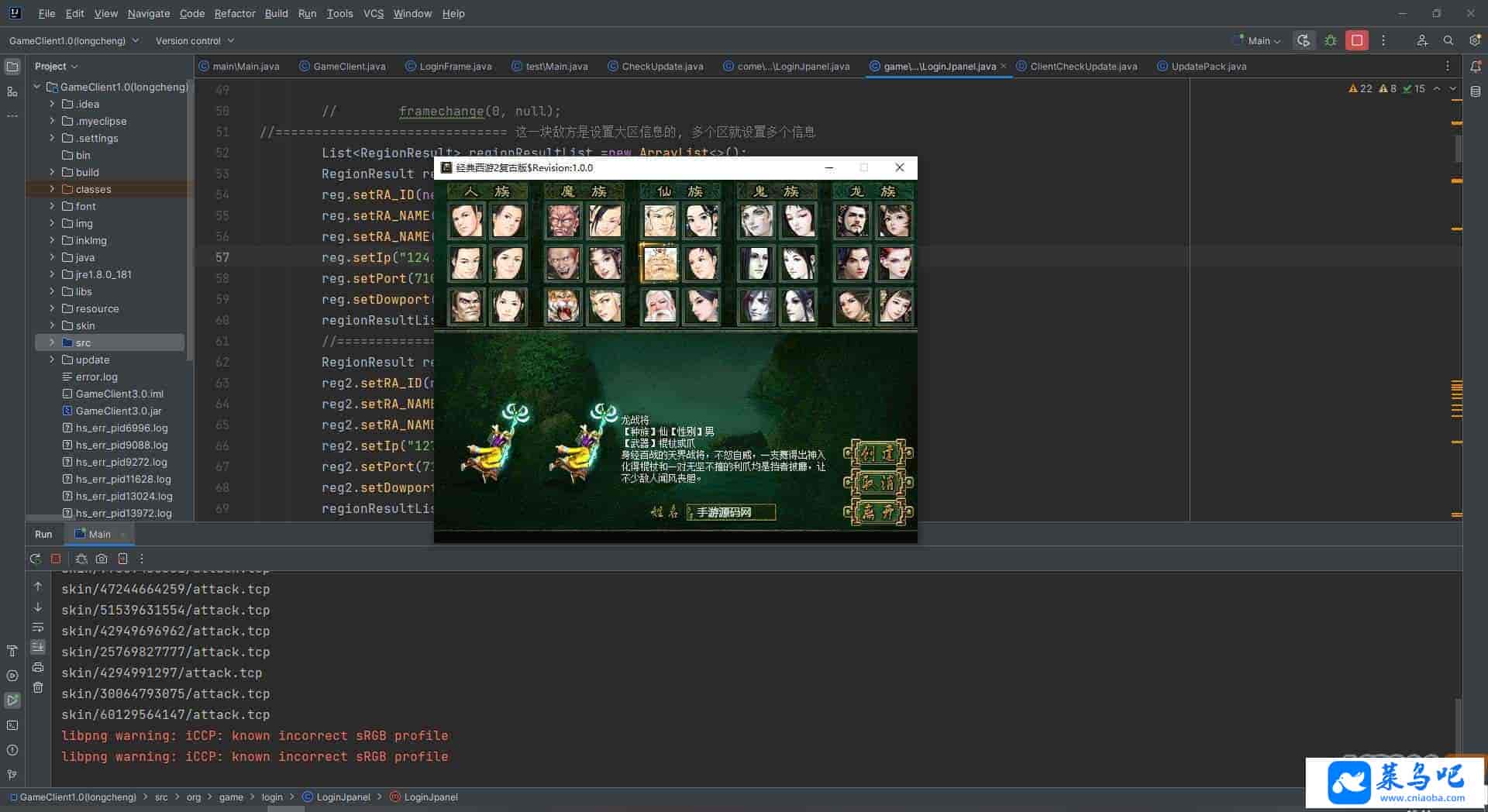Viewport: 1488px width, 812px height.
Task: Click the camera thread dump icon
Action: tap(102, 559)
